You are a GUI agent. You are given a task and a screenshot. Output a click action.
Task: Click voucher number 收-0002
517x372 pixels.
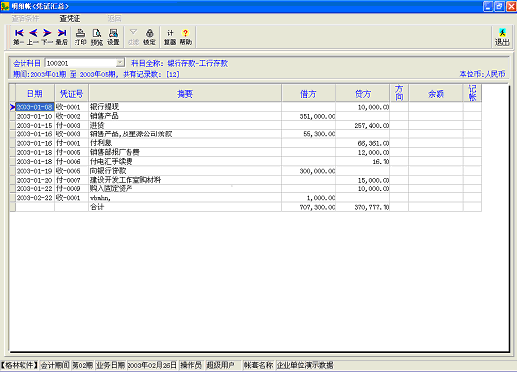click(x=71, y=116)
